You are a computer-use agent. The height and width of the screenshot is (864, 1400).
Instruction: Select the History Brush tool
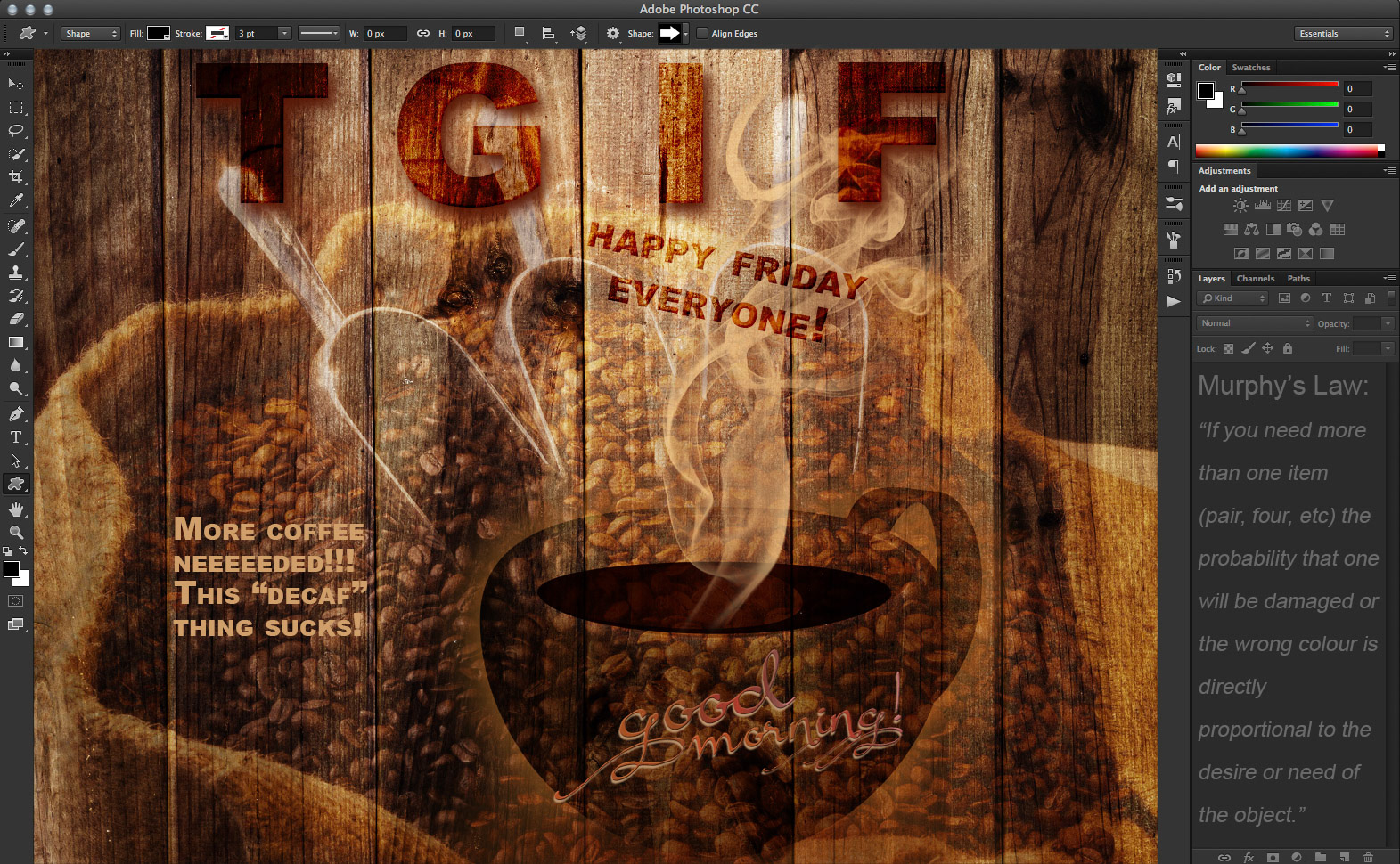pos(16,296)
